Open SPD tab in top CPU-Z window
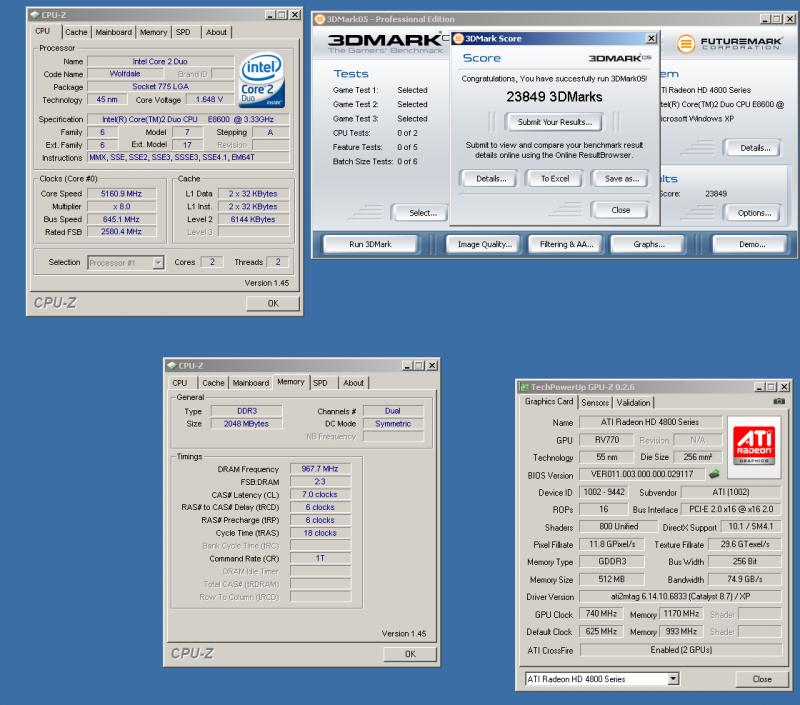Viewport: 800px width, 705px height. (x=183, y=32)
